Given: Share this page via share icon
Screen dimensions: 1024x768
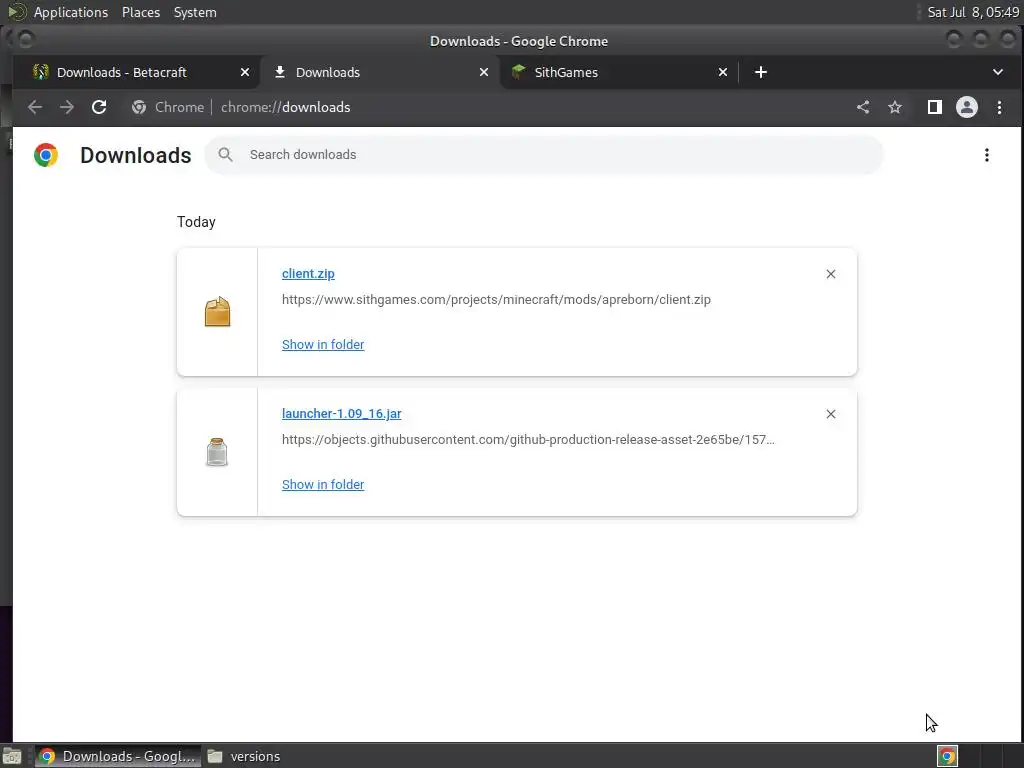Looking at the screenshot, I should (x=863, y=107).
